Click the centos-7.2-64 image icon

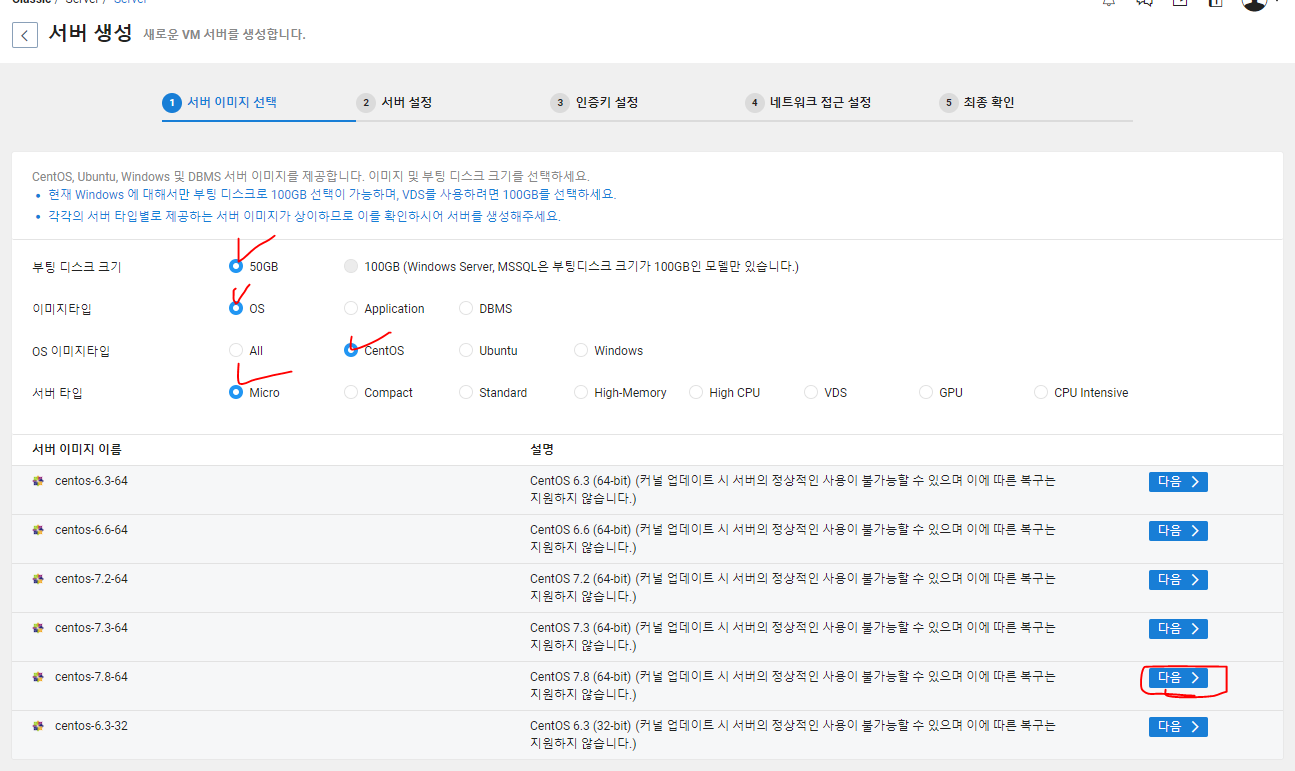38,579
